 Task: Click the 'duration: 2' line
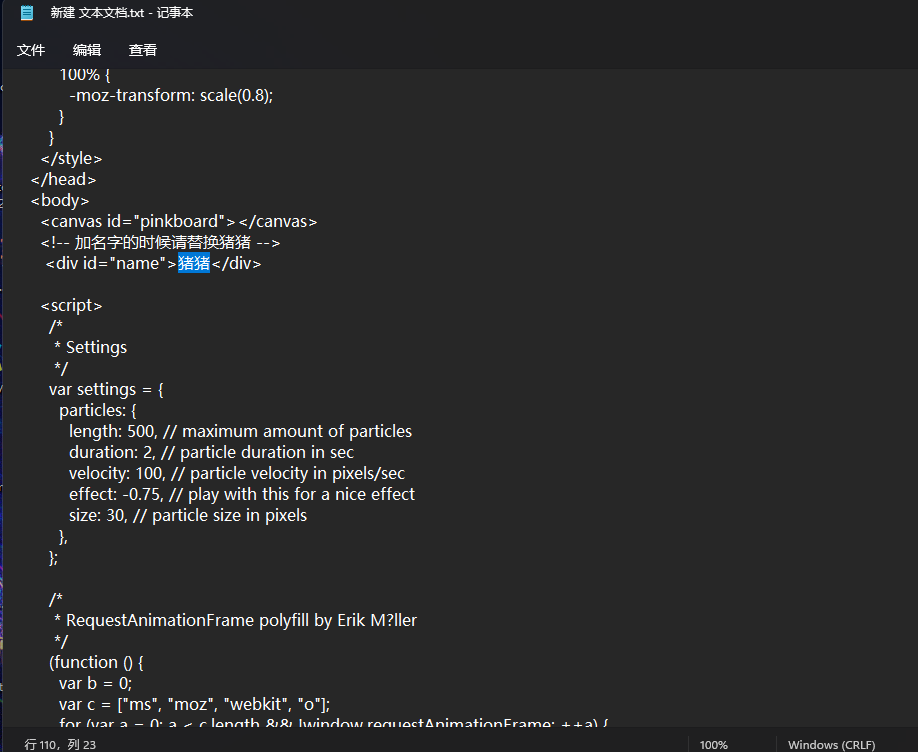(x=211, y=453)
